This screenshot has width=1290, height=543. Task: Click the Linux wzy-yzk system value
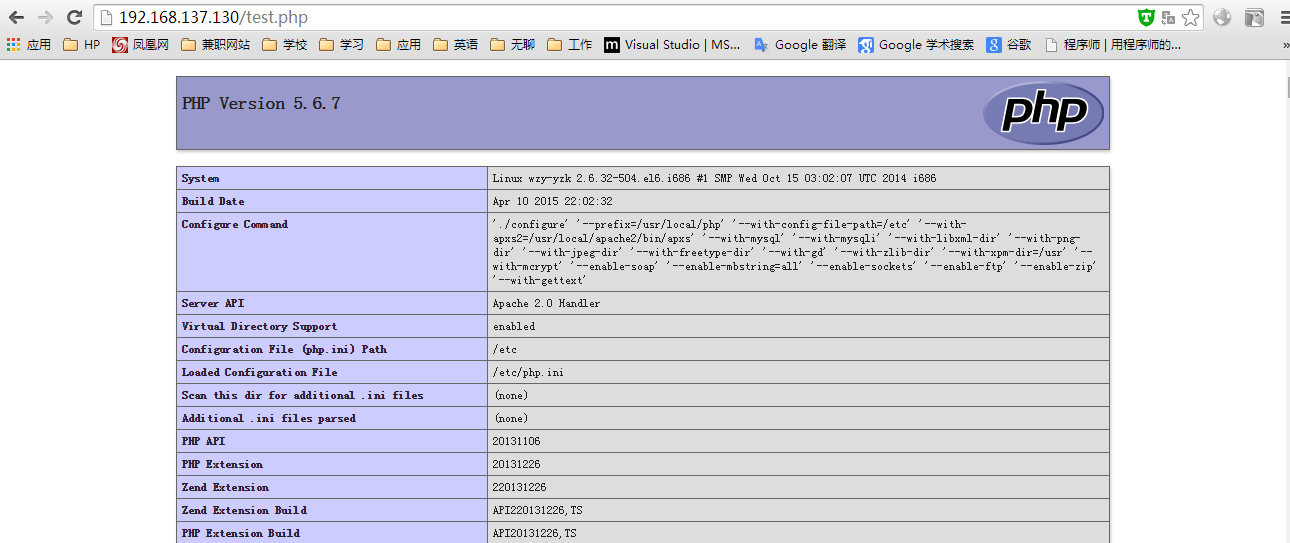(714, 178)
